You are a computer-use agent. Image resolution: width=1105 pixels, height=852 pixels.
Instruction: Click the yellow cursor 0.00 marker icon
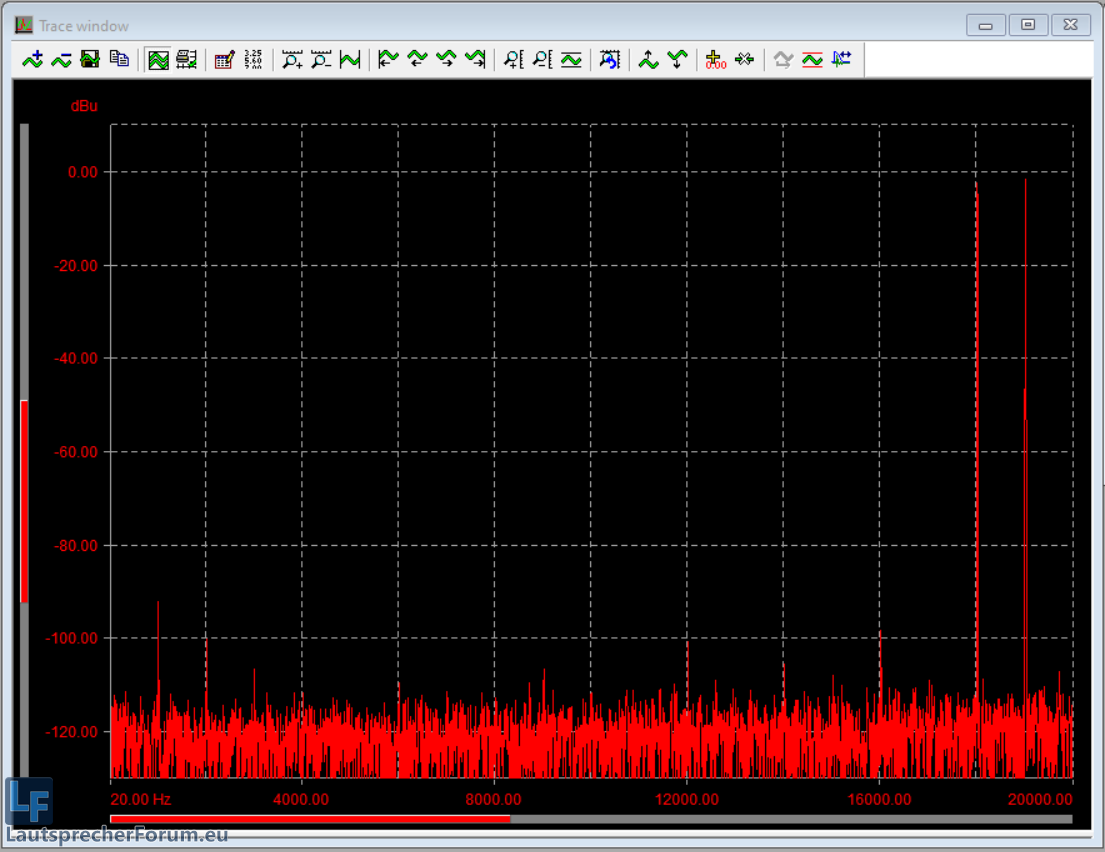(x=715, y=60)
